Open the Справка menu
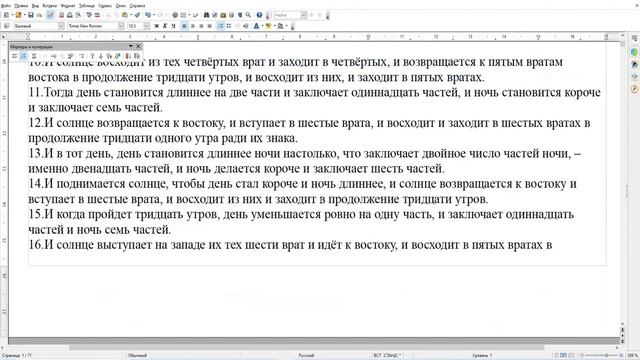640x360 pixels. 137,6
